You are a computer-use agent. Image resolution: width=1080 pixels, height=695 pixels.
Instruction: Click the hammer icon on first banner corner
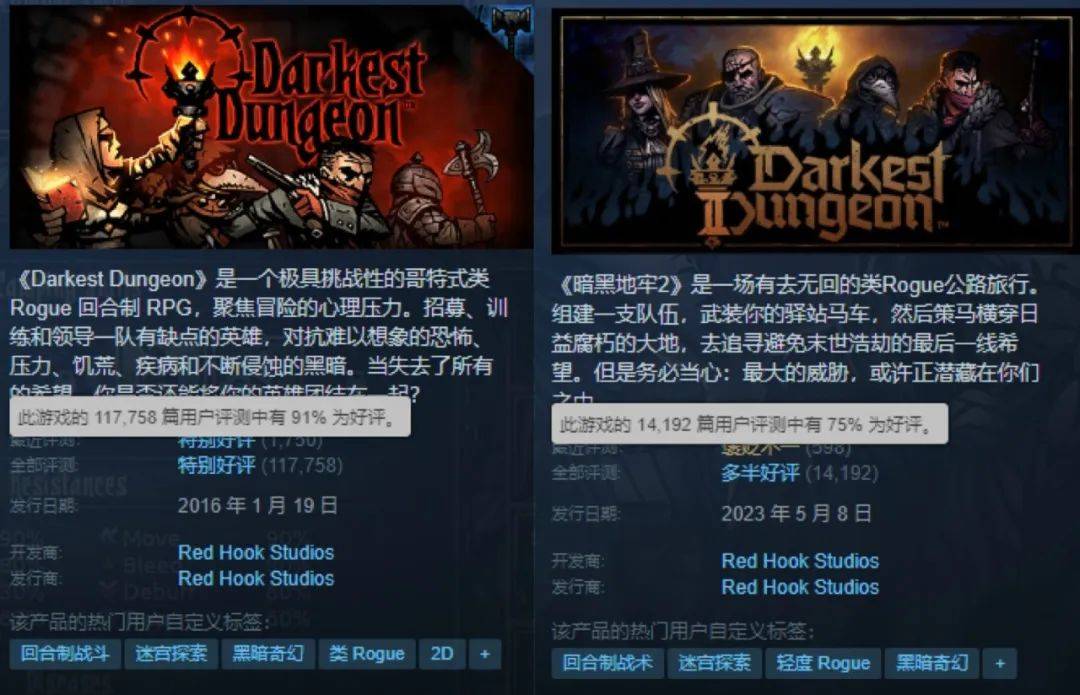[x=511, y=25]
